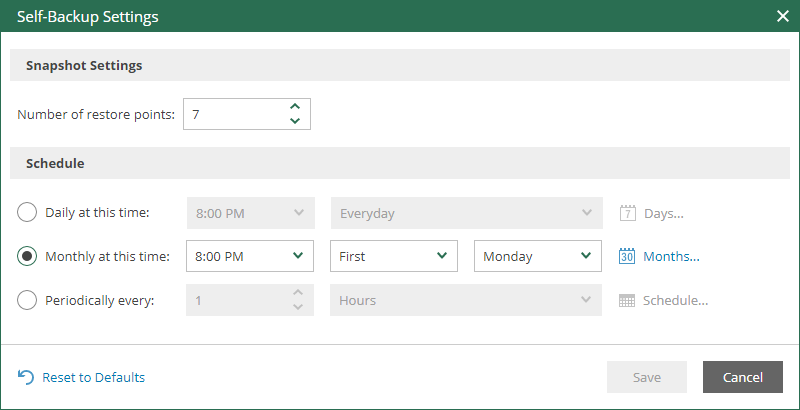
Task: Select the Monthly at this time option
Action: [x=28, y=256]
